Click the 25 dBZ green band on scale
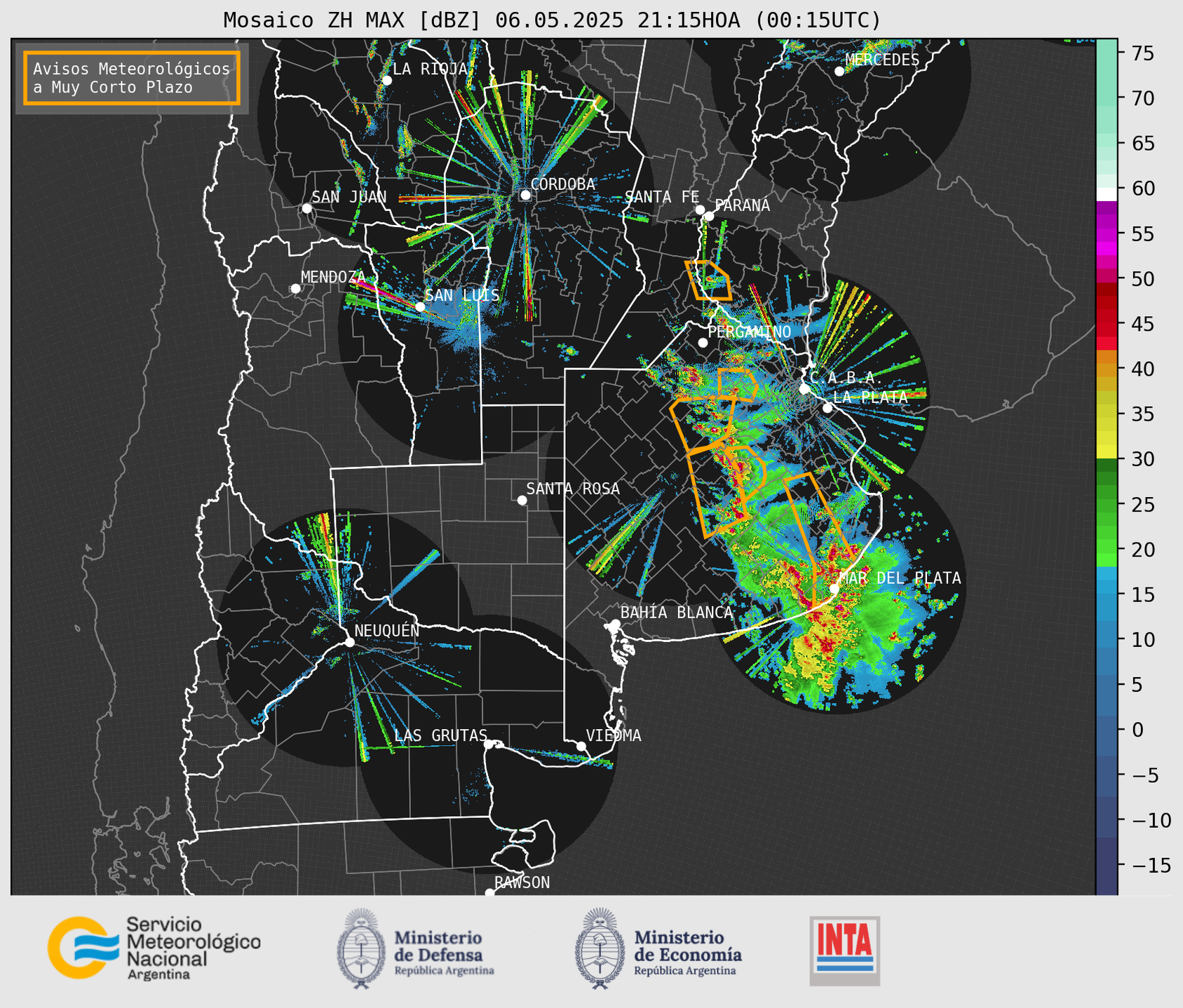 tap(1107, 504)
